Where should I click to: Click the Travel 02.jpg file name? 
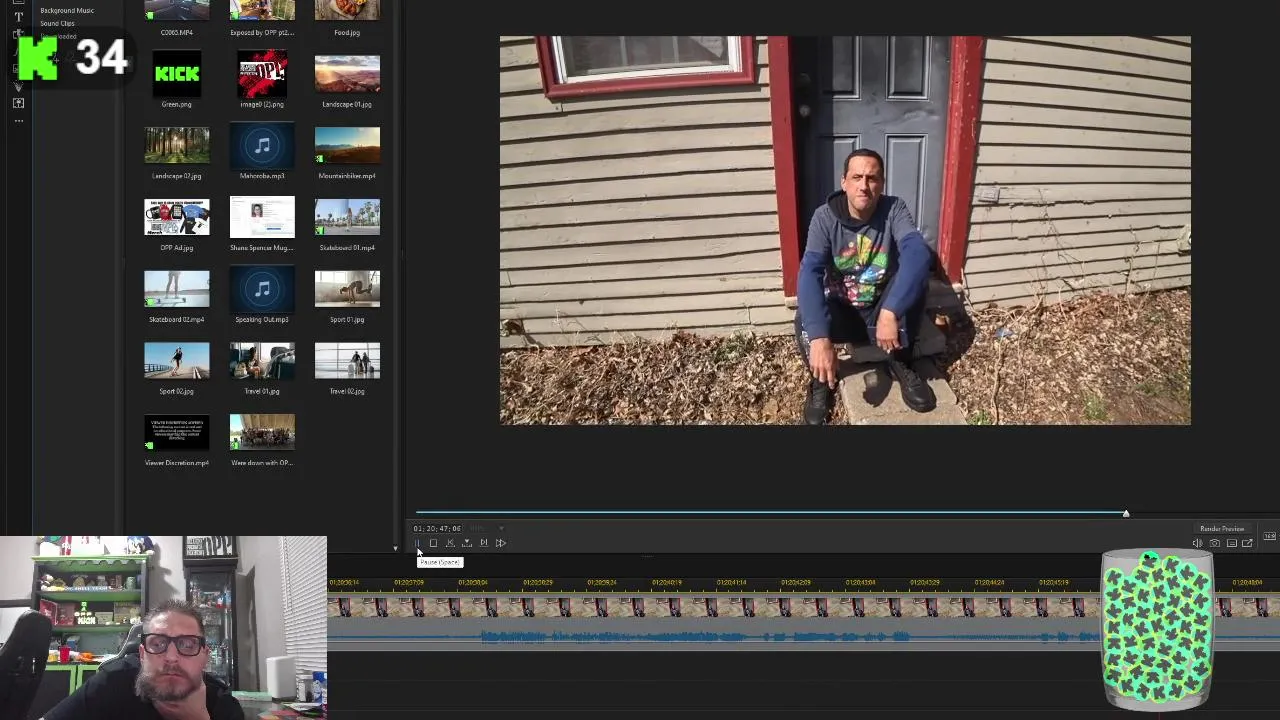(x=347, y=391)
